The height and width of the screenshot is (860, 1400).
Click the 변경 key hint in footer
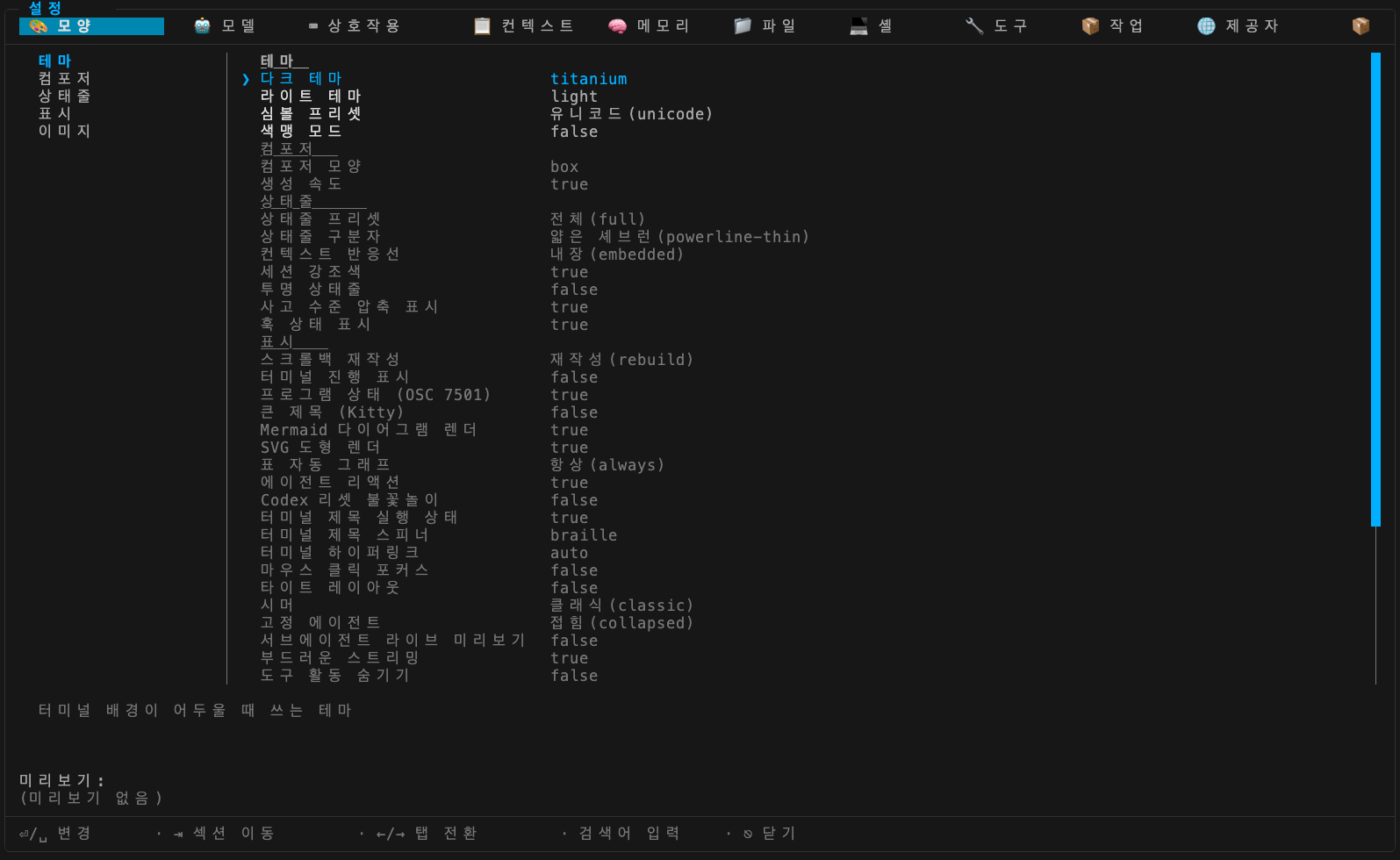(x=54, y=833)
